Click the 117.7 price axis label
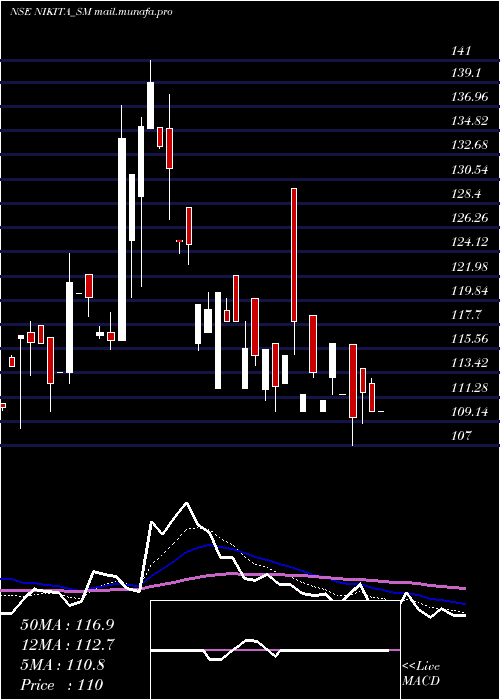This screenshot has width=500, height=700. coord(466,315)
